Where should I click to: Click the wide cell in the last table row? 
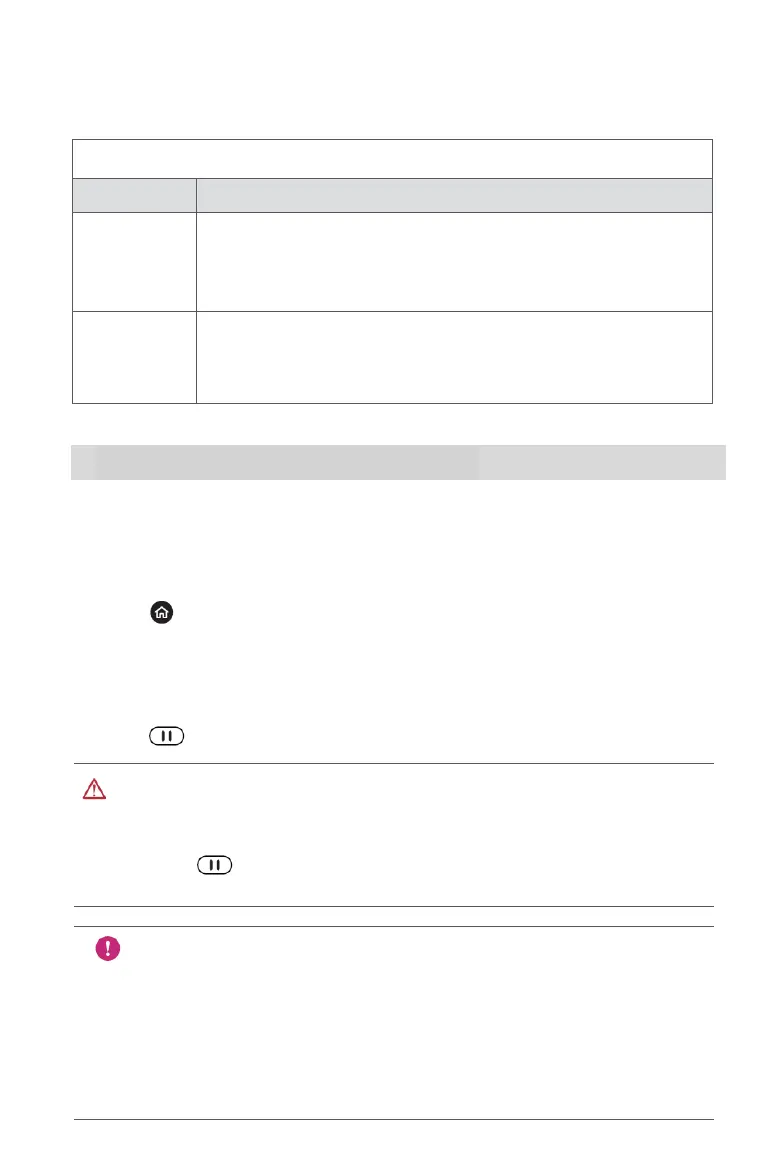coord(454,357)
